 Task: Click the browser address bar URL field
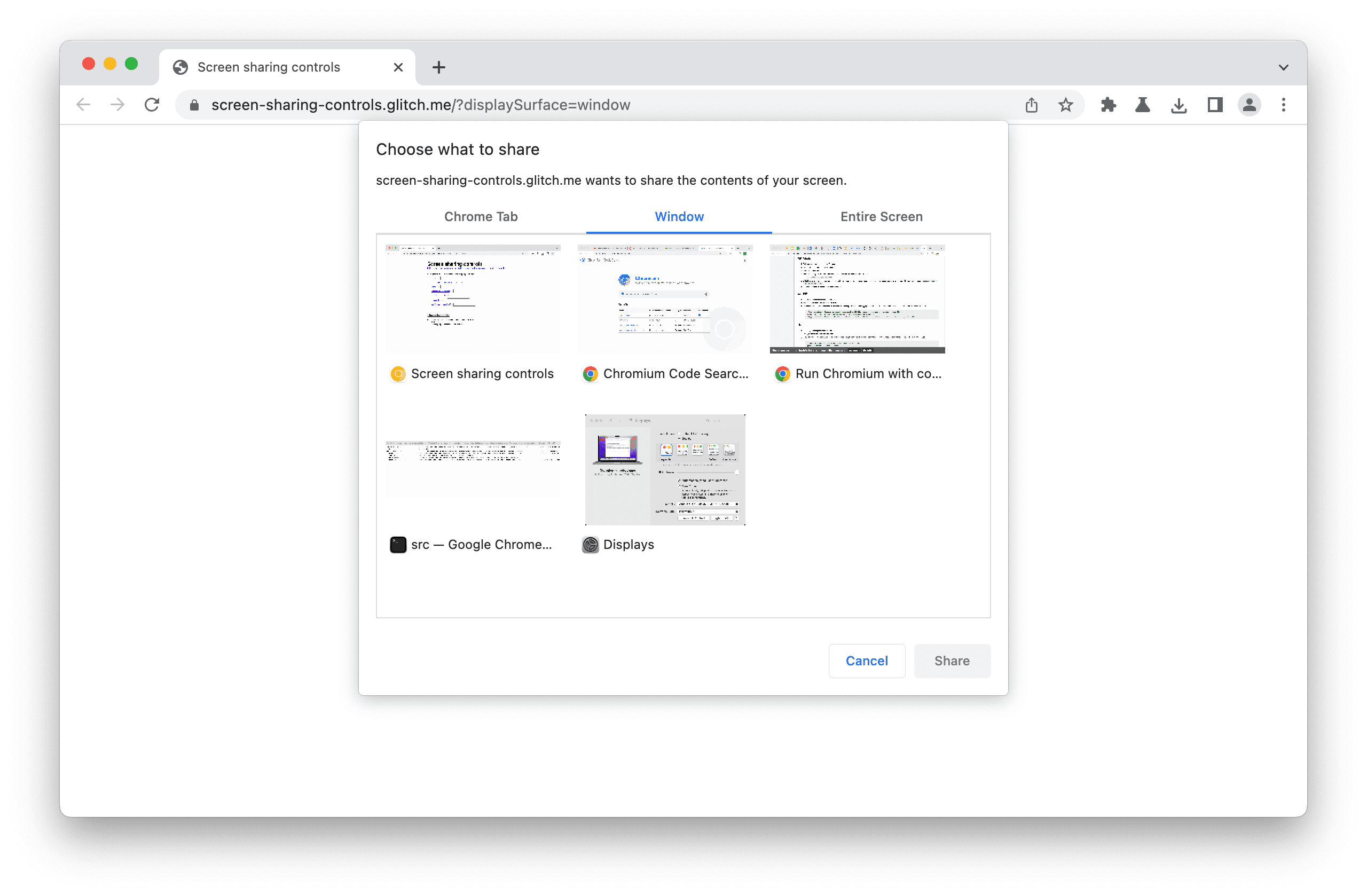point(420,105)
